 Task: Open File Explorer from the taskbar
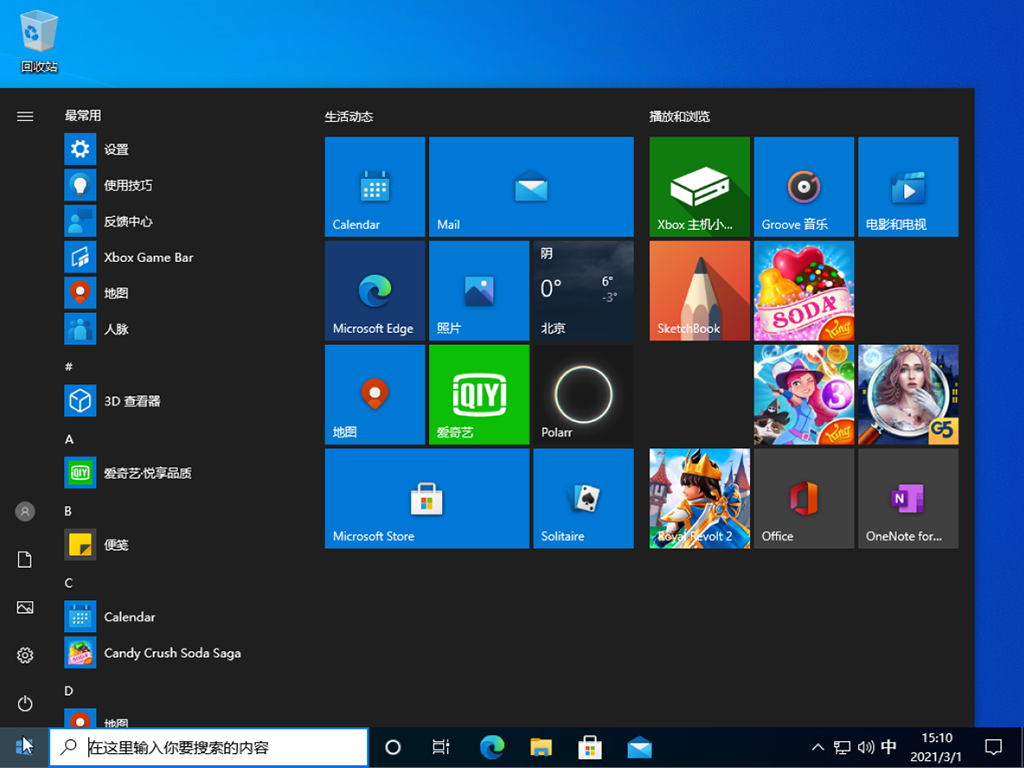pyautogui.click(x=541, y=747)
